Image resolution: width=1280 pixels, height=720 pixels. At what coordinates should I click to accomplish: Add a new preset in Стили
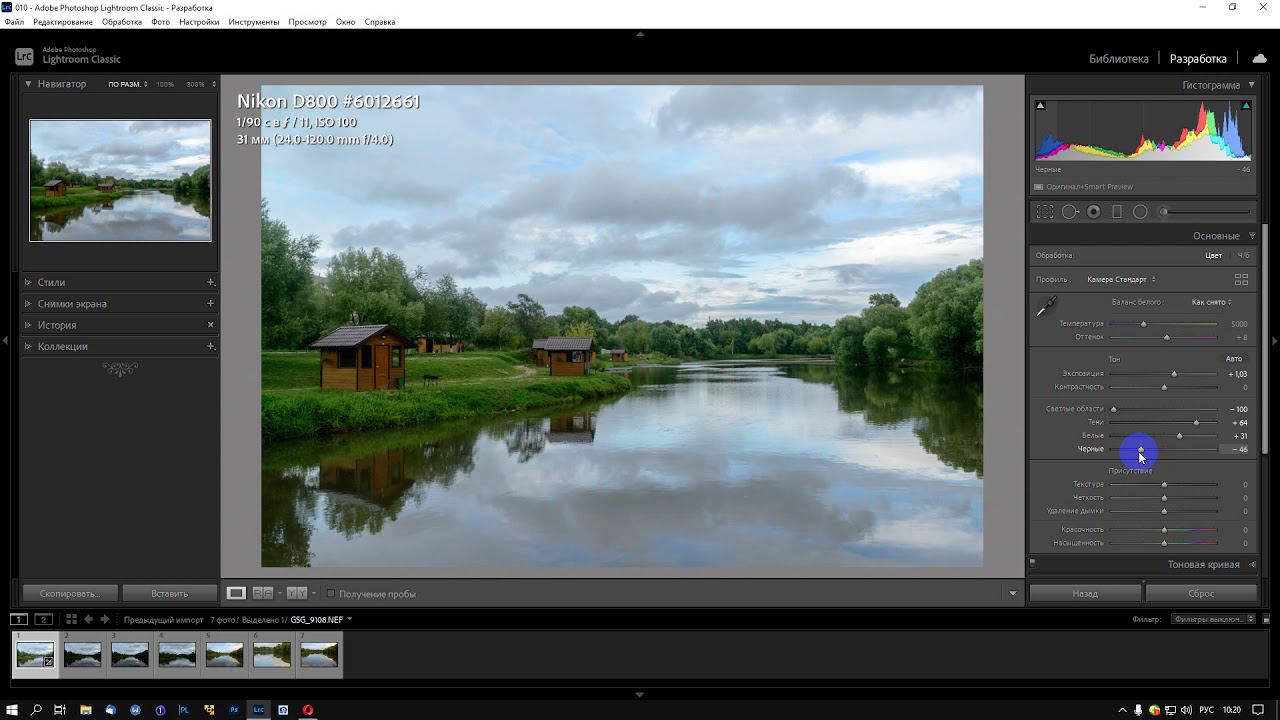pos(210,282)
